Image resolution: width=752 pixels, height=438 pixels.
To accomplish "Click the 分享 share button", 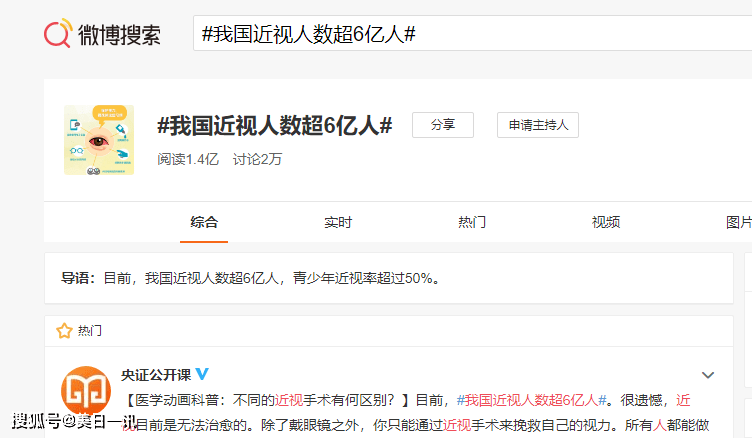I will point(443,125).
